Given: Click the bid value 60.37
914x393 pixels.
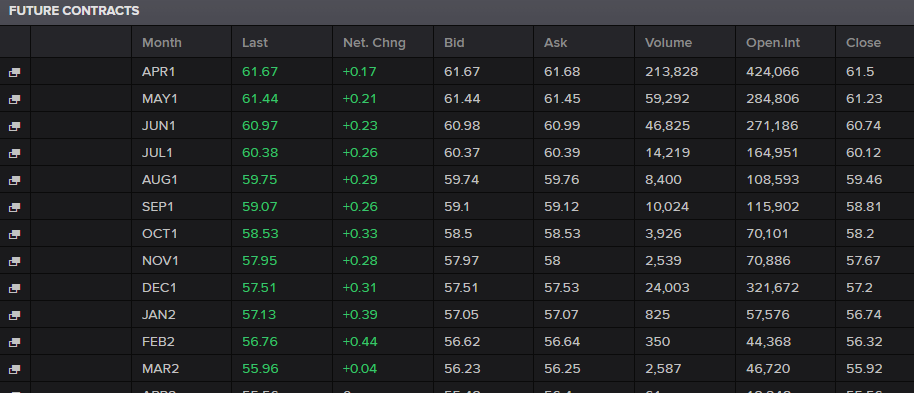Looking at the screenshot, I should tap(462, 153).
